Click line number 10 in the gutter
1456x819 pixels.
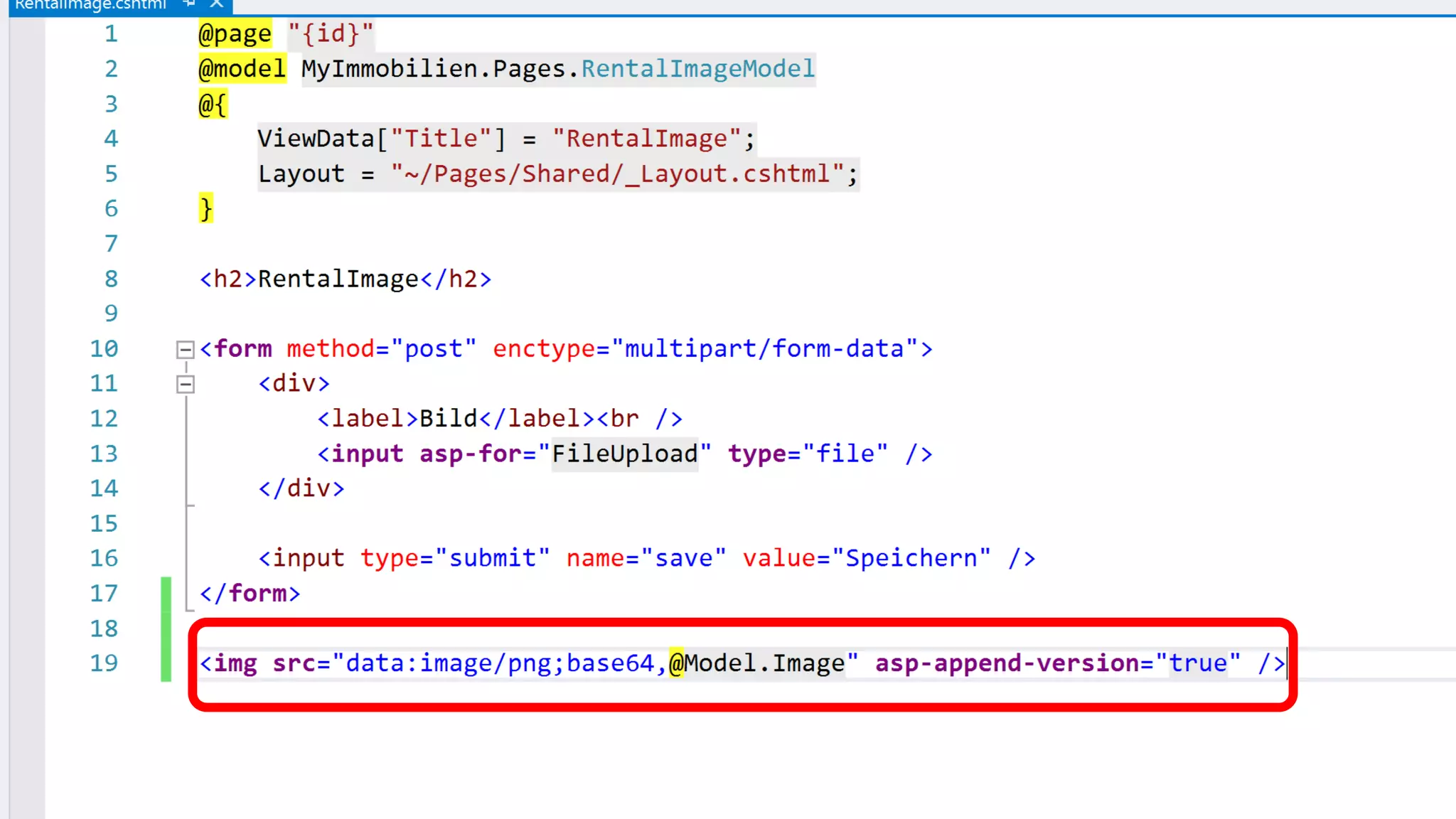(104, 348)
